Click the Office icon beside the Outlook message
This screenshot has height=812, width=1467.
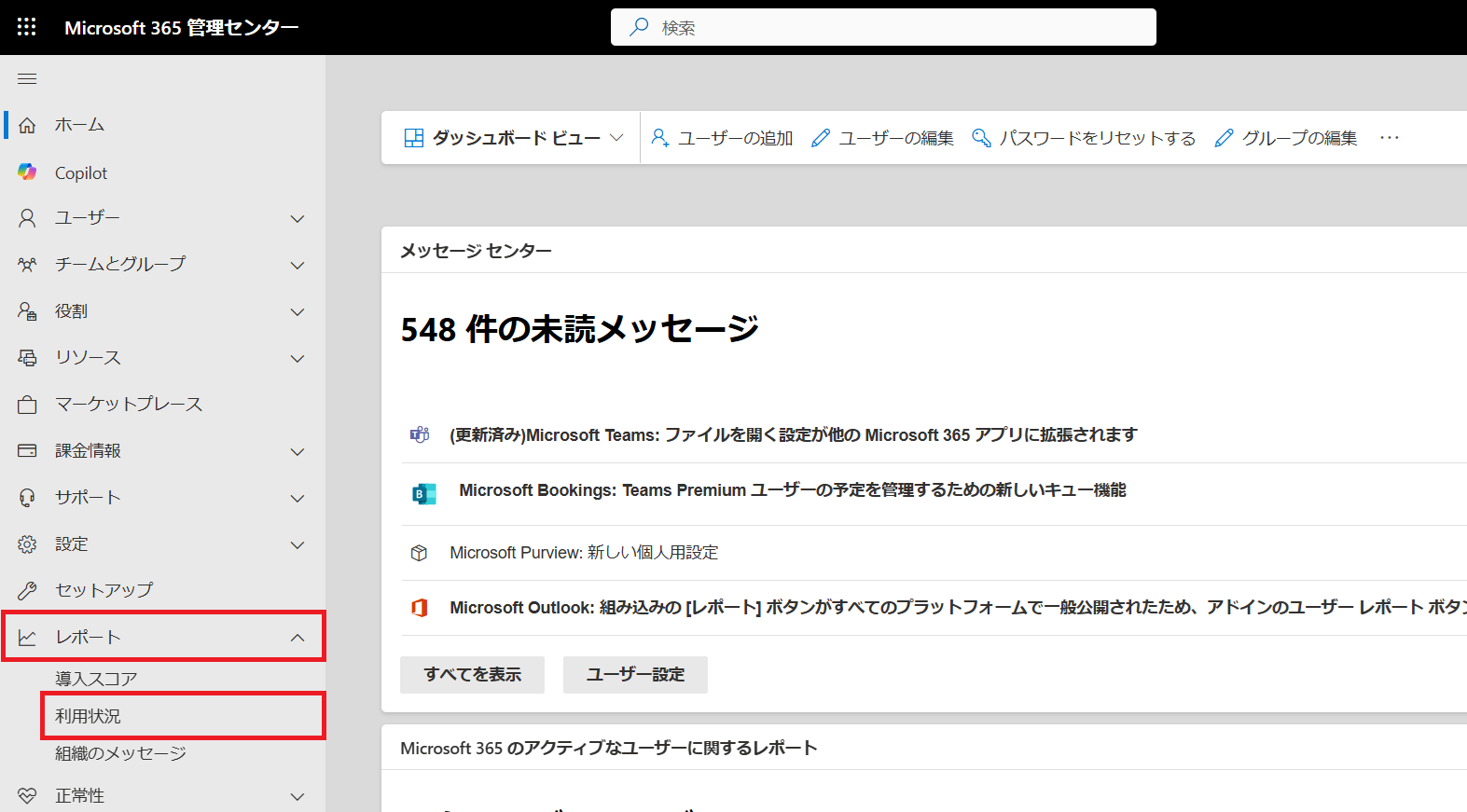pyautogui.click(x=420, y=608)
